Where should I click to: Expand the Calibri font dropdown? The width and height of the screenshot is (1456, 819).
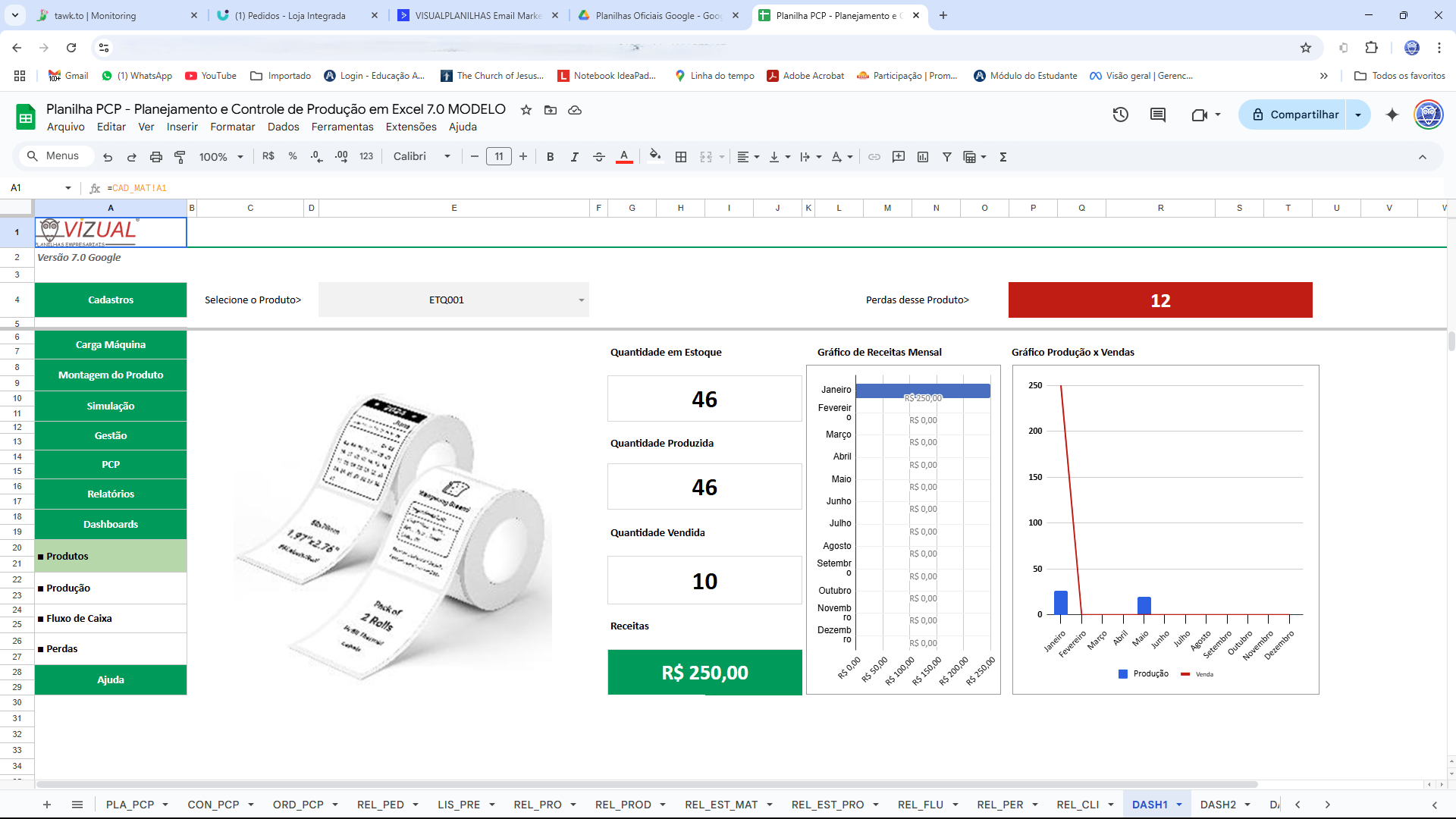[x=422, y=157]
